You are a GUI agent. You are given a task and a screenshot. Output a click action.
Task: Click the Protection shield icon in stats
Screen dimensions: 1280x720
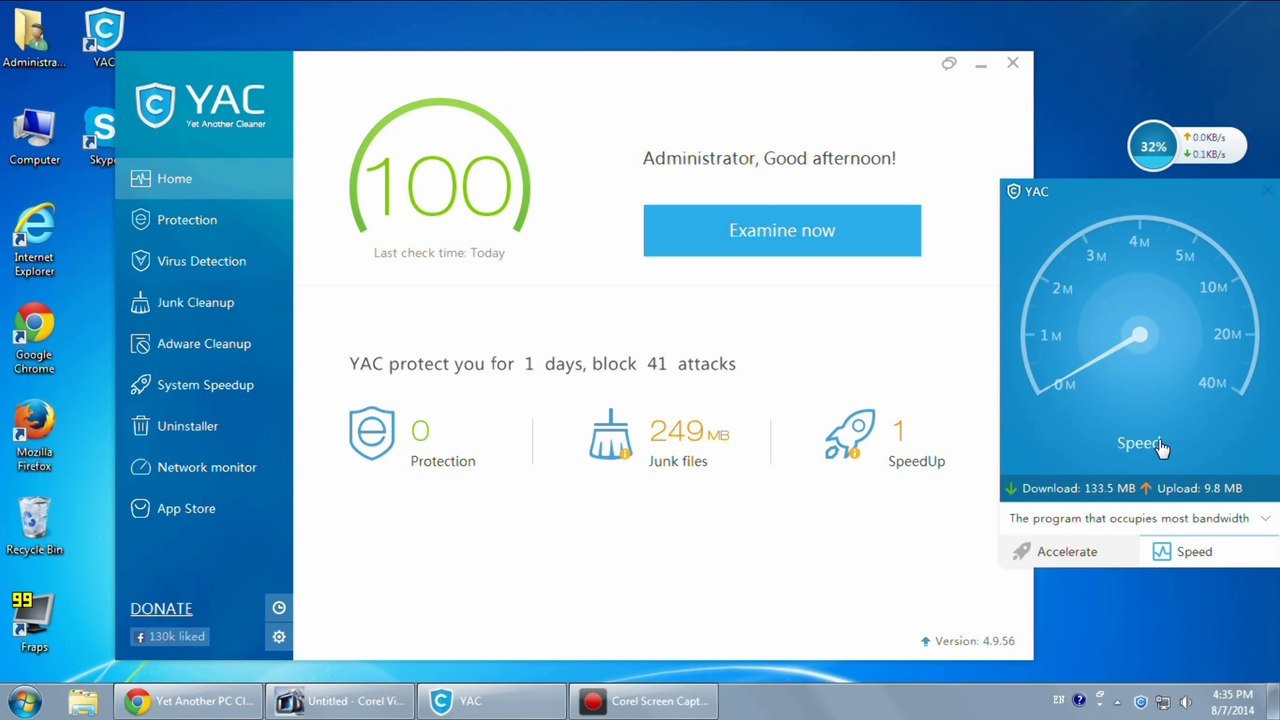click(x=372, y=434)
